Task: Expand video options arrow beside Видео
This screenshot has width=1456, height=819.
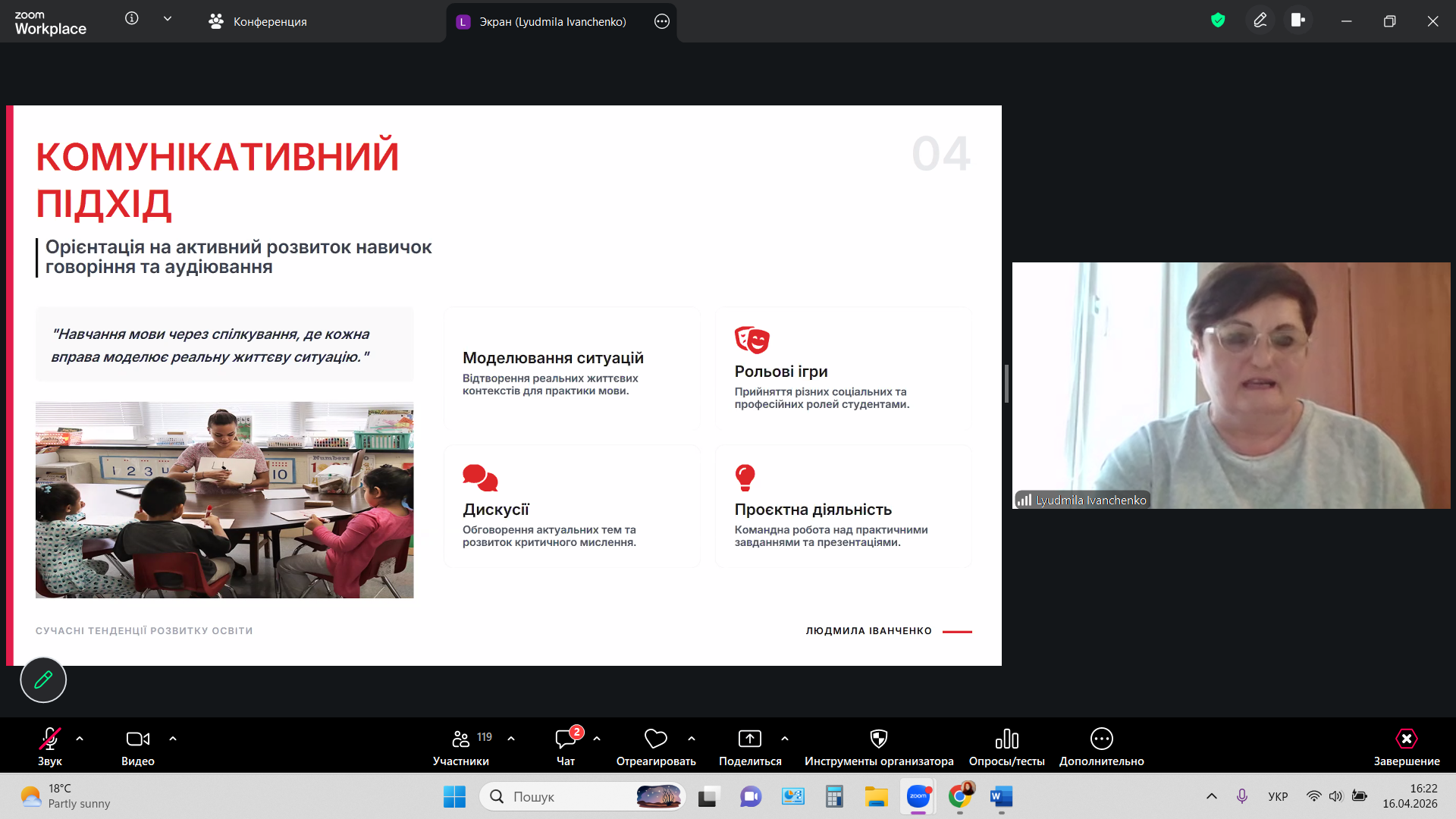Action: 173,739
